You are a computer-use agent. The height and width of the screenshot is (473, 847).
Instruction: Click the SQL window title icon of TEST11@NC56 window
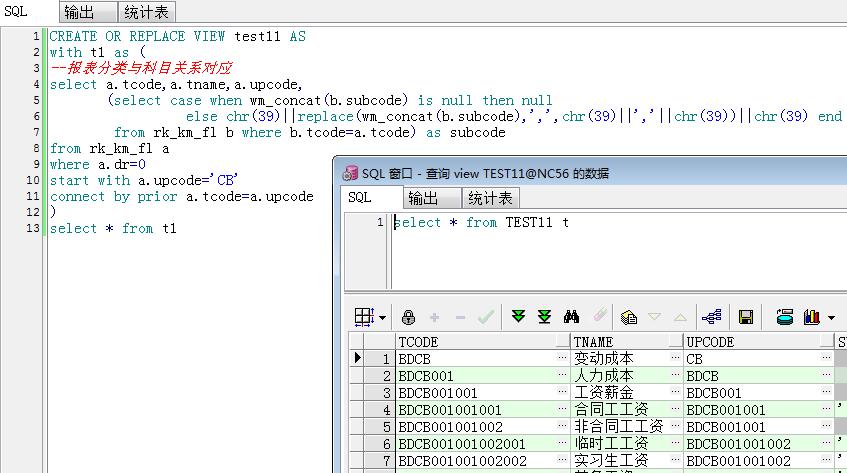tap(350, 173)
